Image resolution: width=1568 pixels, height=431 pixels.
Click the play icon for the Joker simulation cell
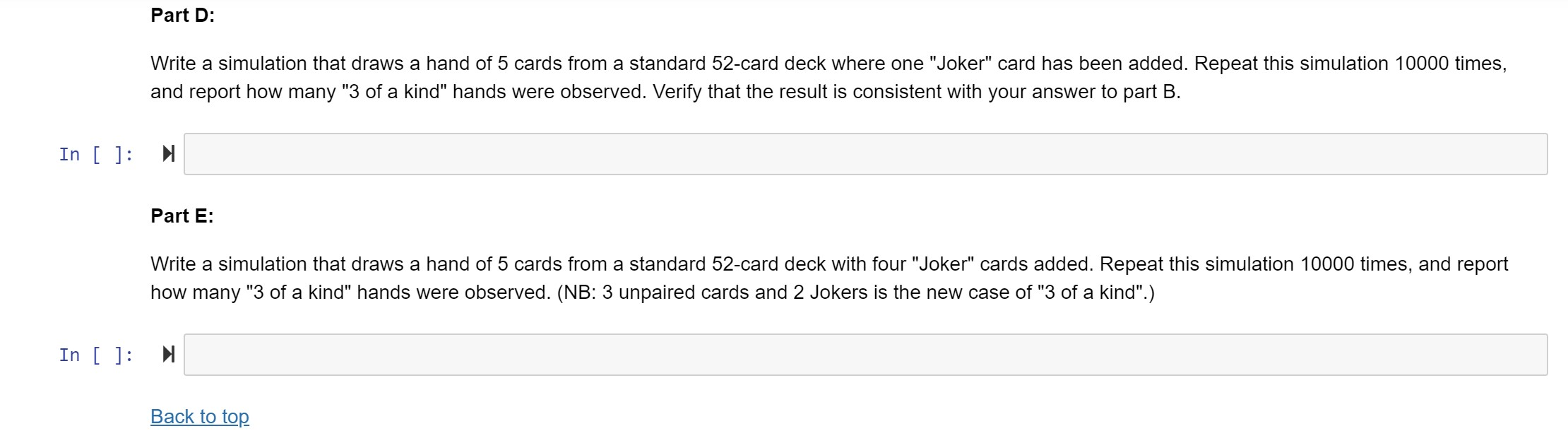[x=167, y=153]
